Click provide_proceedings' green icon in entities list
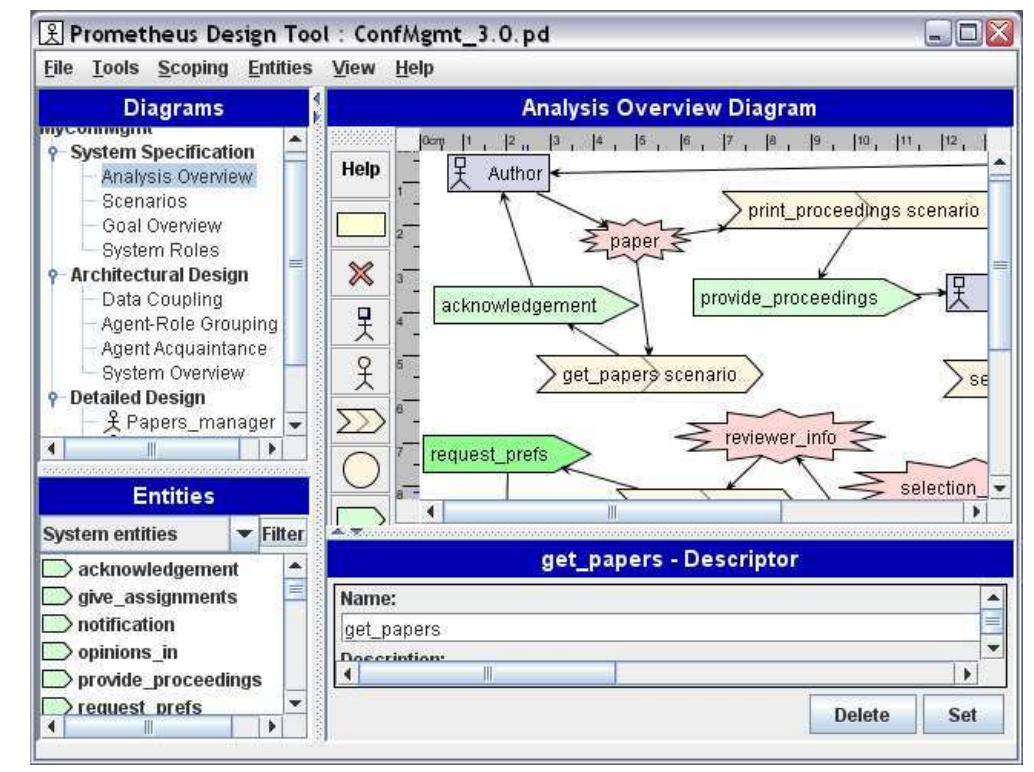 click(x=57, y=679)
